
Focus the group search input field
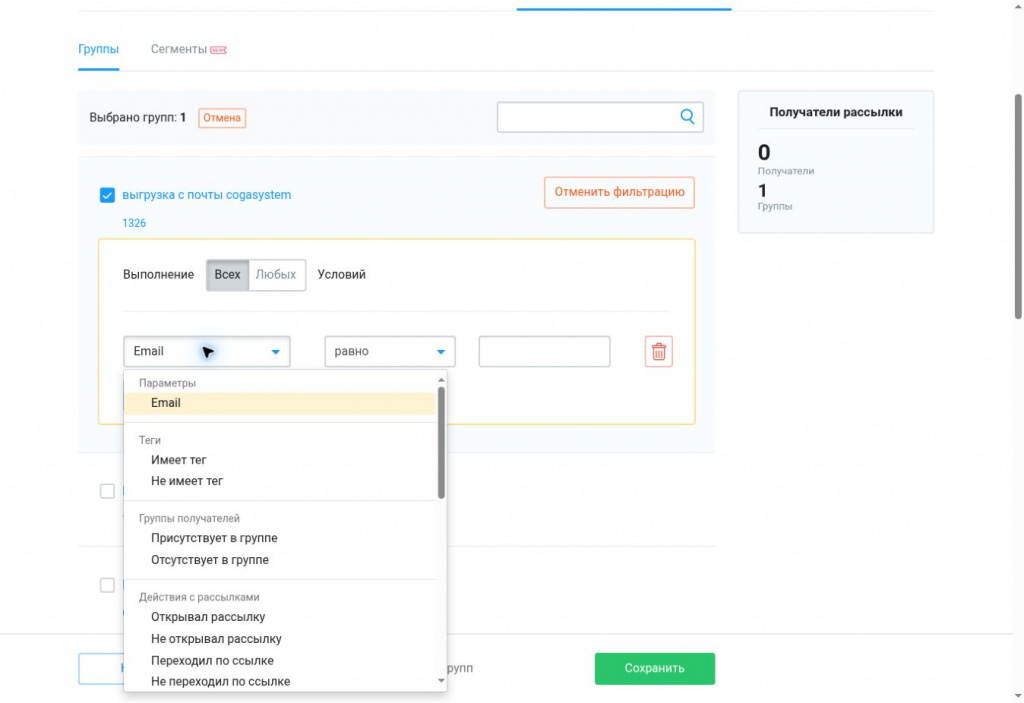click(600, 118)
